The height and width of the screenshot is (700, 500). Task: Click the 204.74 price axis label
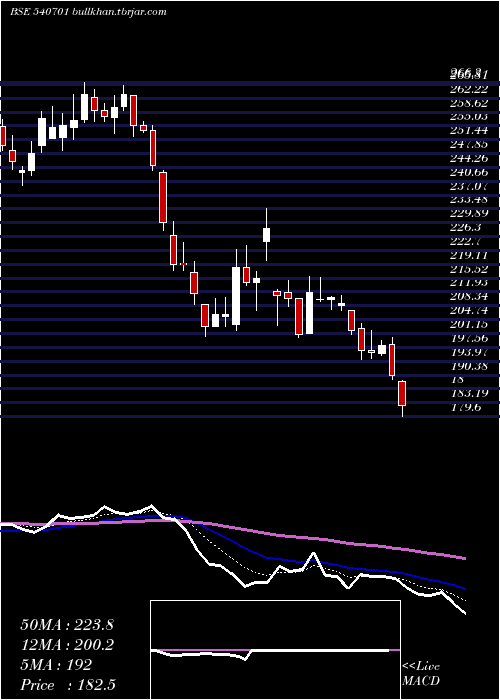[468, 311]
